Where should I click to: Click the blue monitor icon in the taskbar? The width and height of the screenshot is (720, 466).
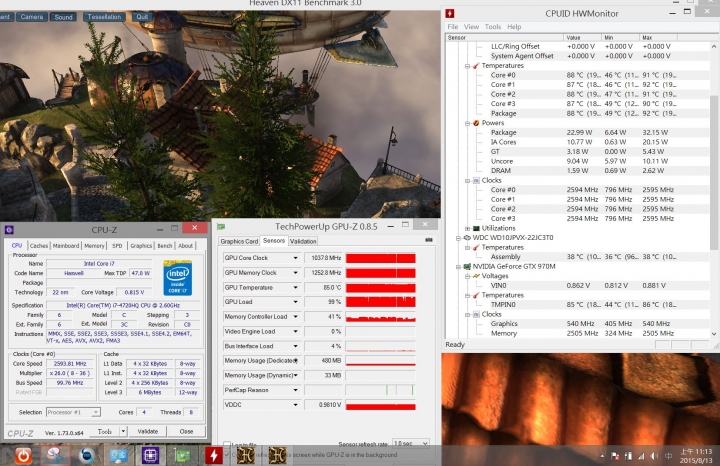118,455
